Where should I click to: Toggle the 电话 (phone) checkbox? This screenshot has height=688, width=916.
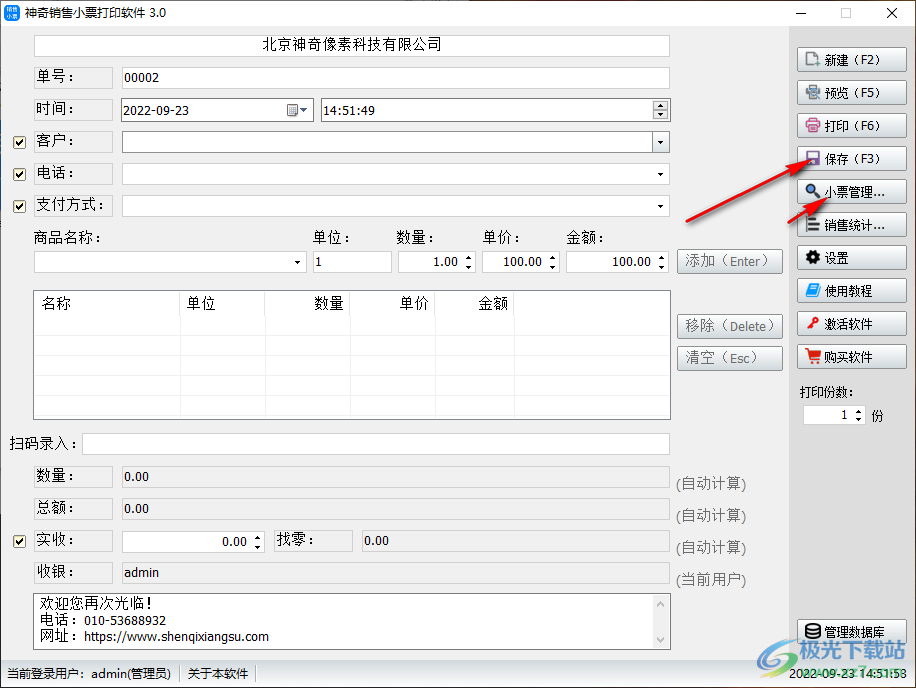point(19,174)
